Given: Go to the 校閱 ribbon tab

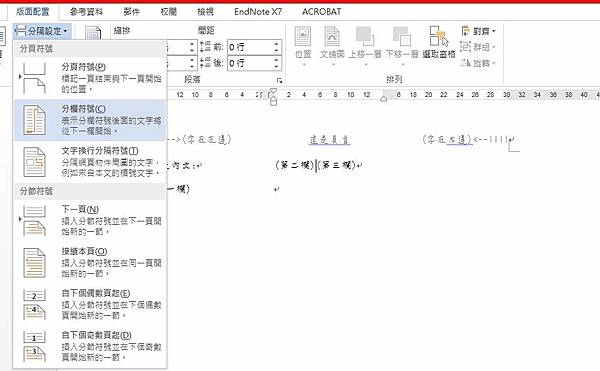Looking at the screenshot, I should [x=169, y=12].
